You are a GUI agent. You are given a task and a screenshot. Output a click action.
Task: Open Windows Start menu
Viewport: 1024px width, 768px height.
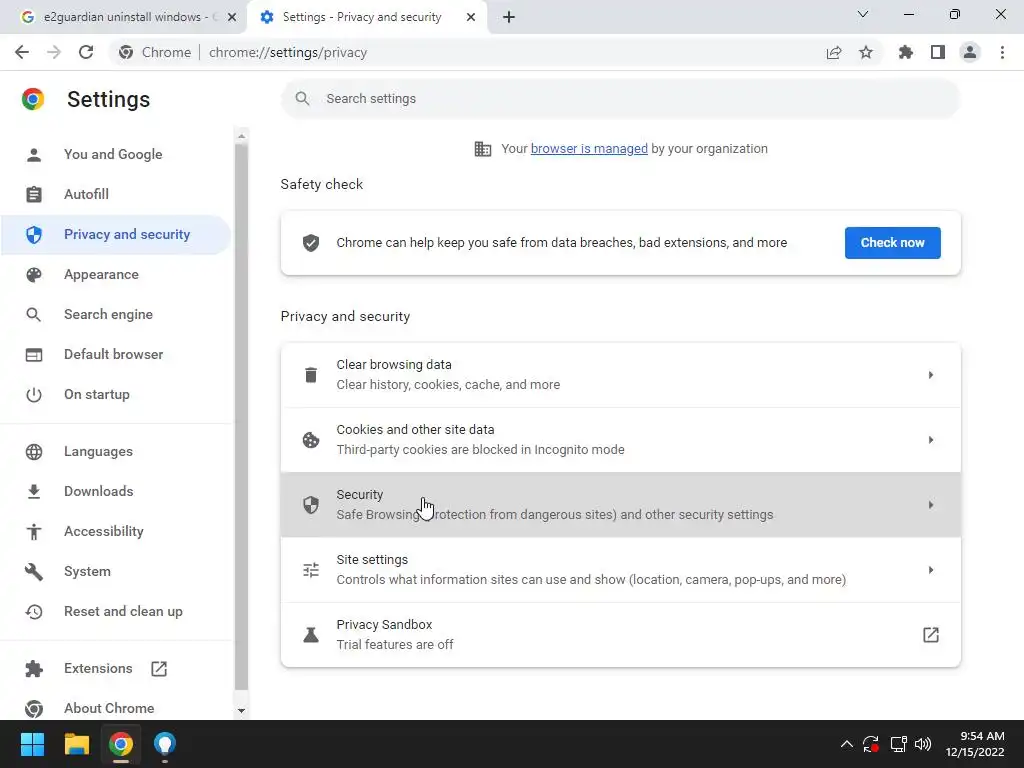pyautogui.click(x=32, y=744)
